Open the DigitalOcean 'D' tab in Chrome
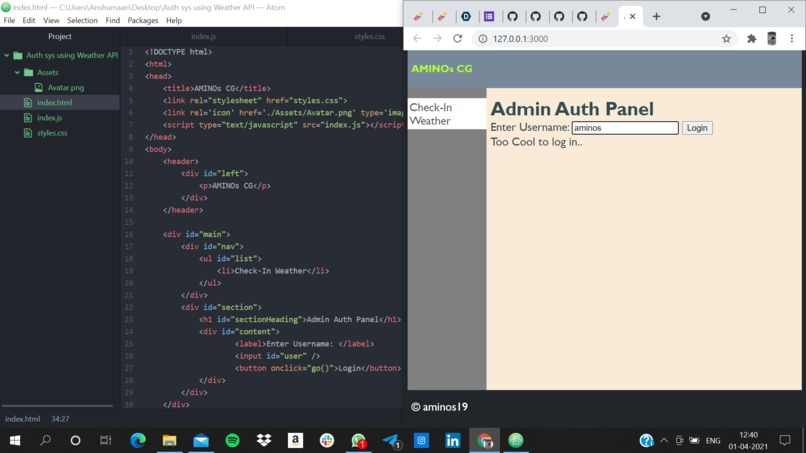This screenshot has width=806, height=453. (466, 16)
